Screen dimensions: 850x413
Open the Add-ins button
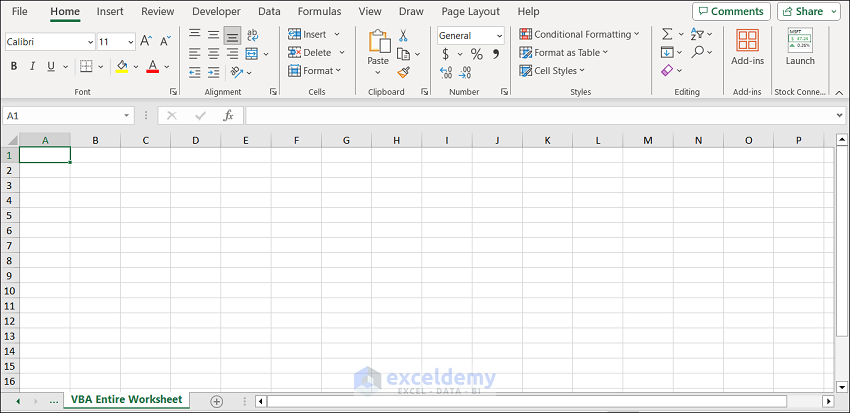748,47
